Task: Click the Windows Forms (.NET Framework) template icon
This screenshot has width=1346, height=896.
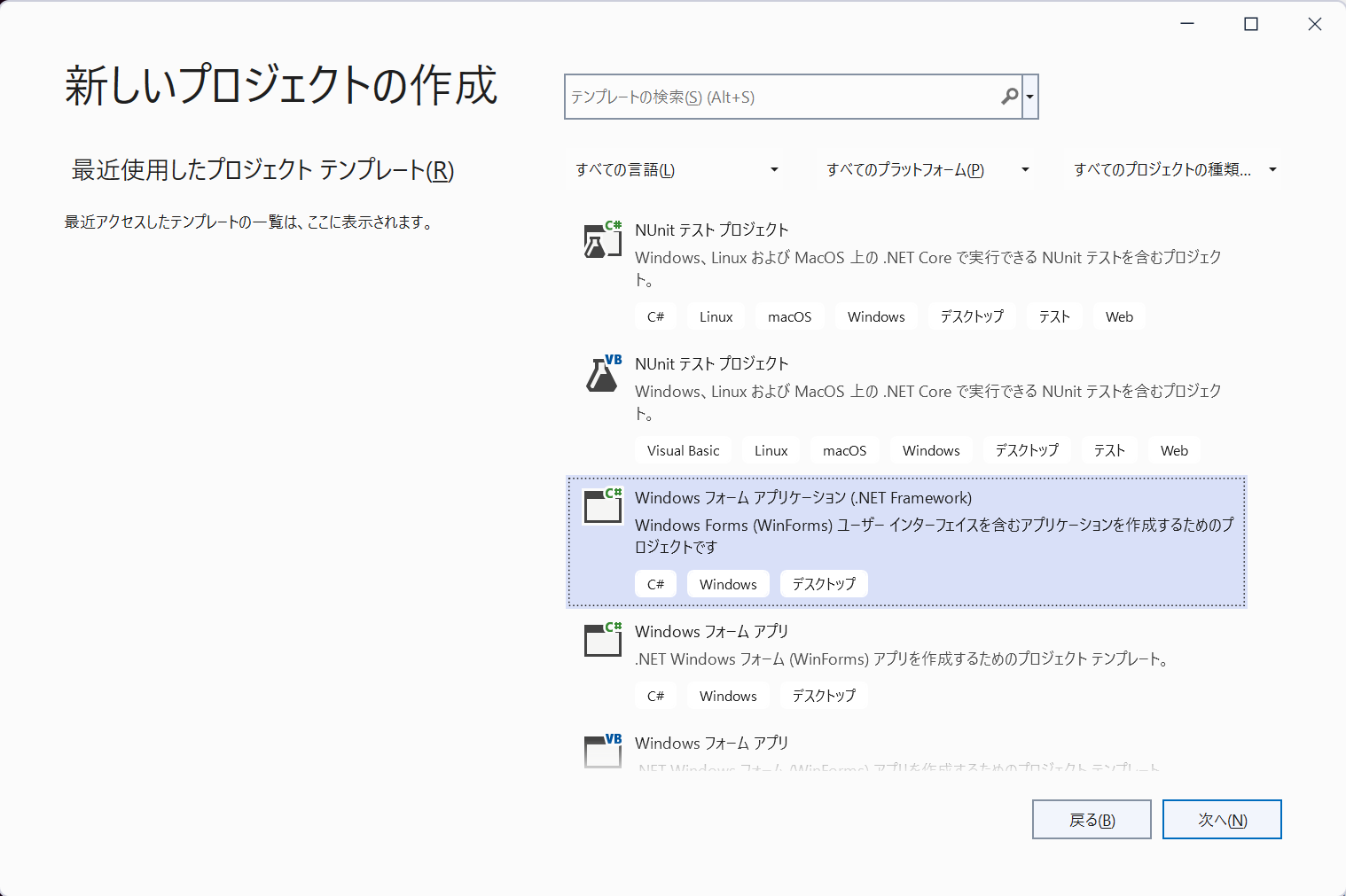Action: 603,506
